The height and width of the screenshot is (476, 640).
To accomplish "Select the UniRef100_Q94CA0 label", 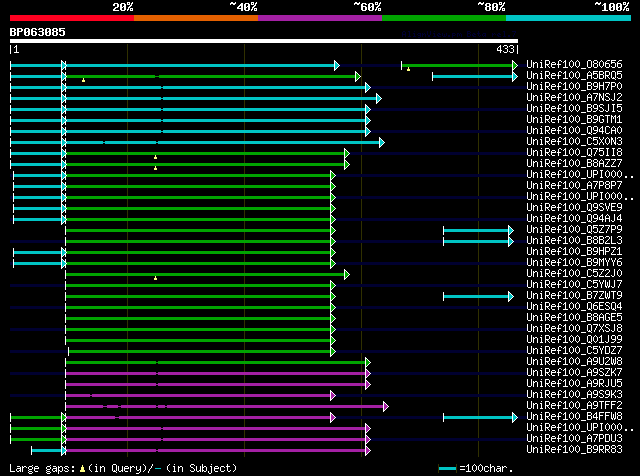I will pyautogui.click(x=574, y=130).
